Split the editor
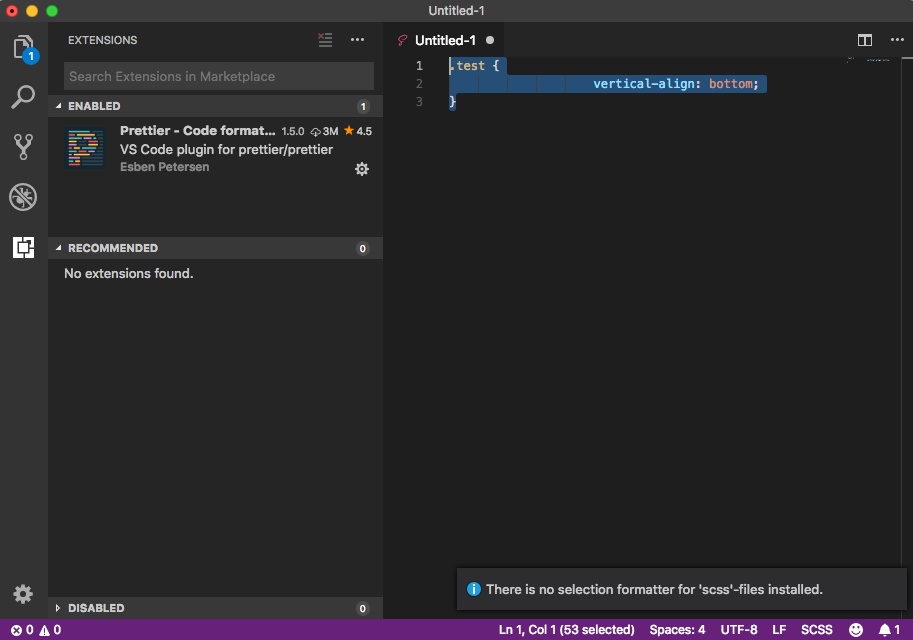This screenshot has height=640, width=913. (x=864, y=40)
